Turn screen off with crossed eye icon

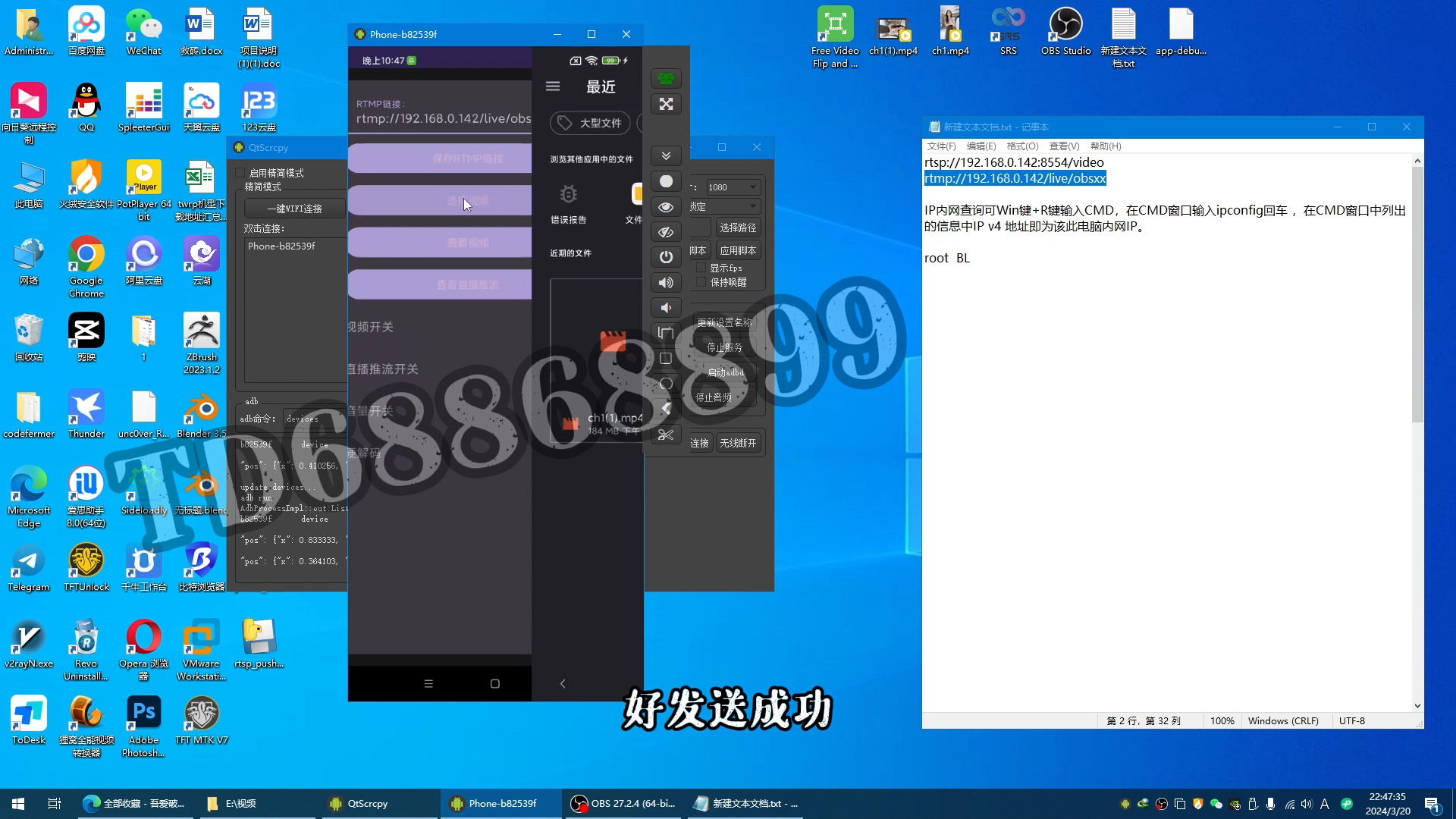click(x=666, y=232)
